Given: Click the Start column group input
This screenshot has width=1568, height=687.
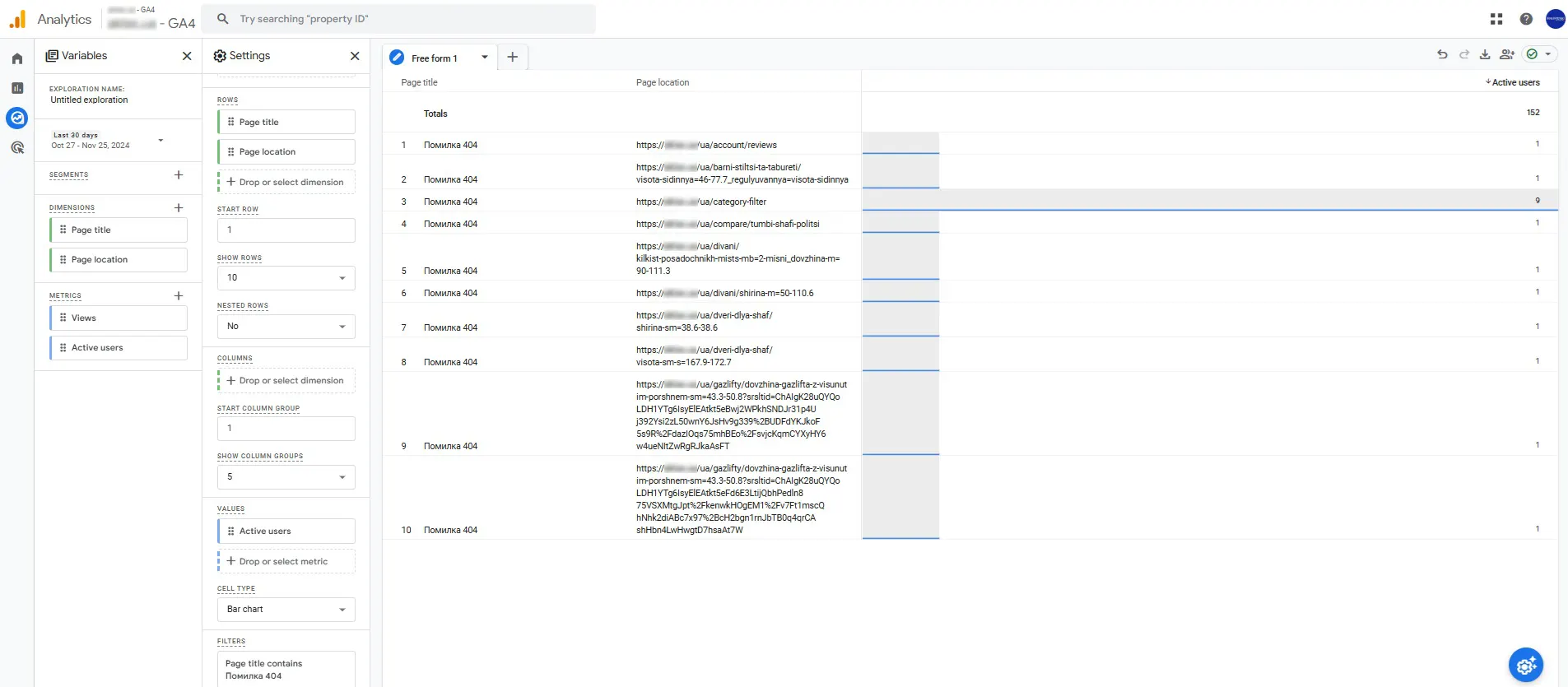Looking at the screenshot, I should [286, 429].
